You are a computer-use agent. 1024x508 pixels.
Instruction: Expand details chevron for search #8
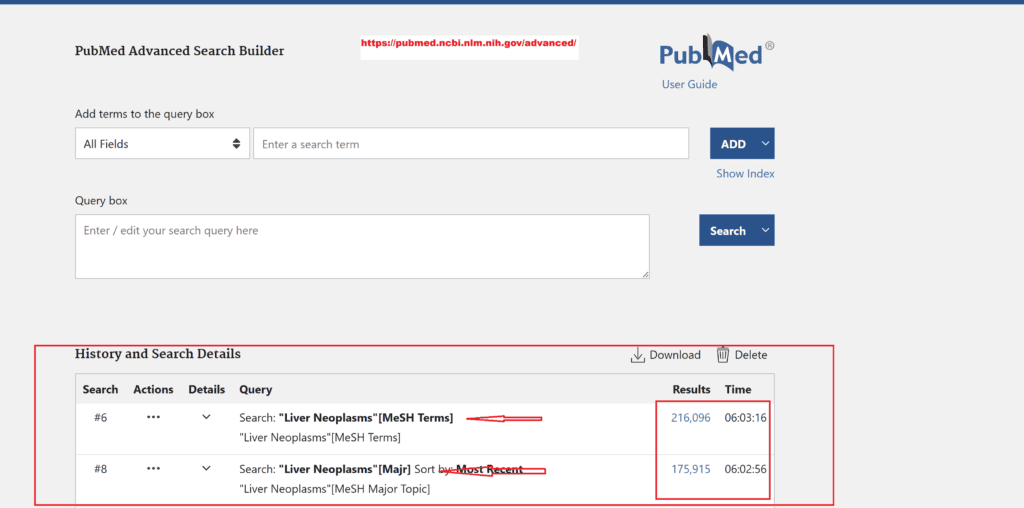206,468
